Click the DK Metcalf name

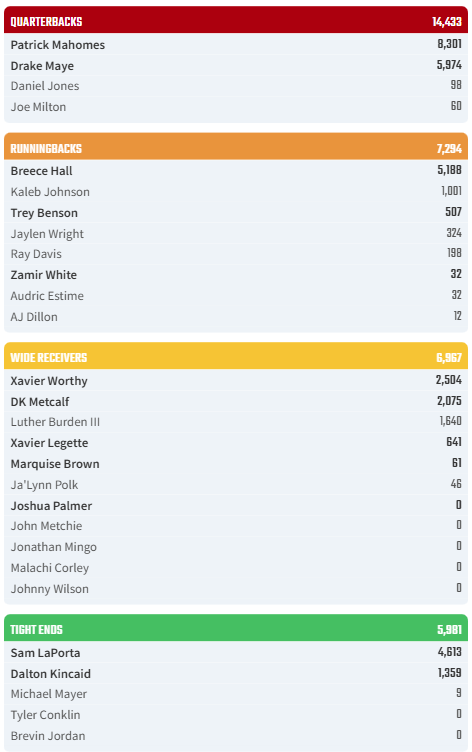(40, 401)
